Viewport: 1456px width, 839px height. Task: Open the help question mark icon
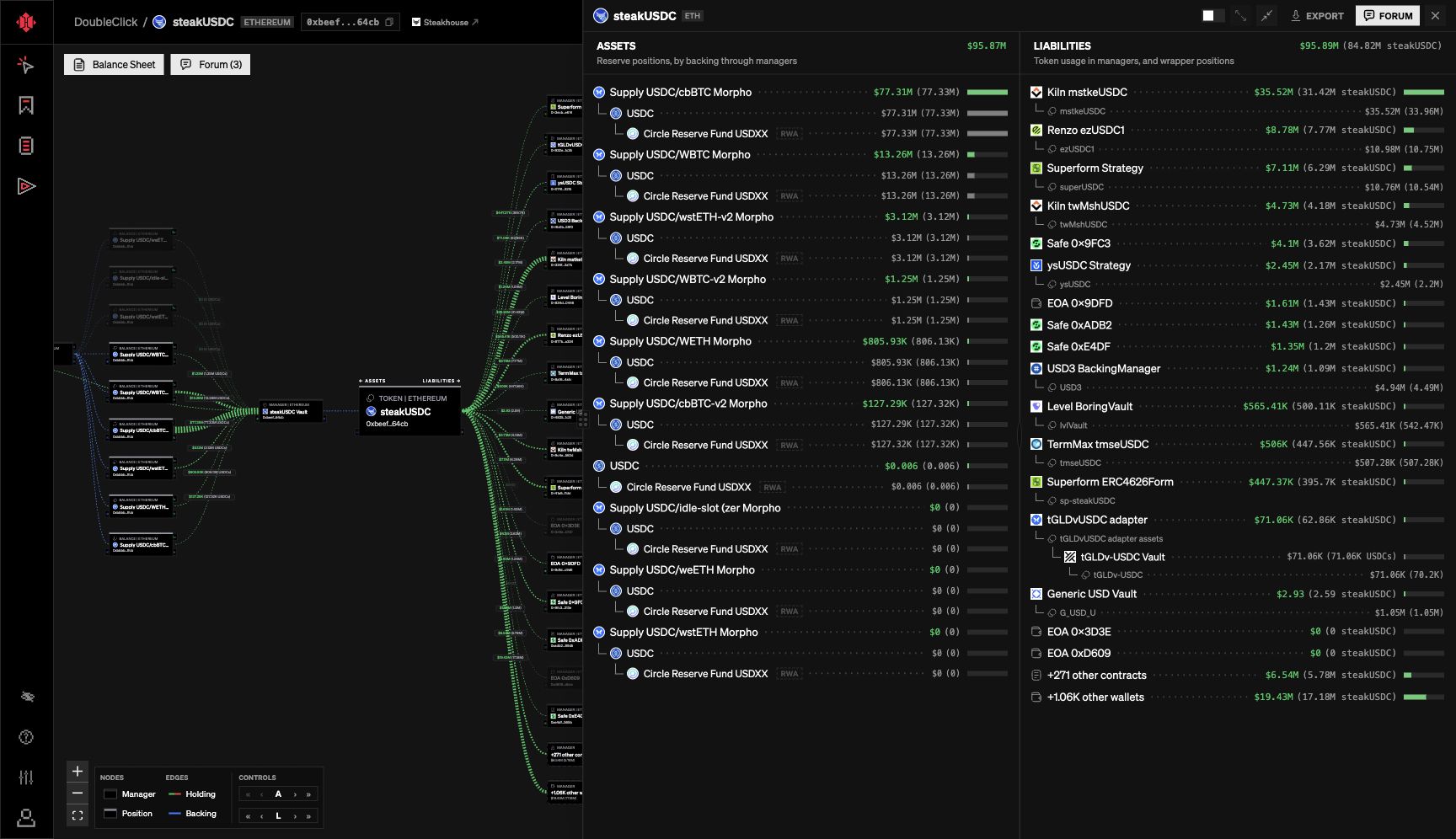(x=26, y=737)
